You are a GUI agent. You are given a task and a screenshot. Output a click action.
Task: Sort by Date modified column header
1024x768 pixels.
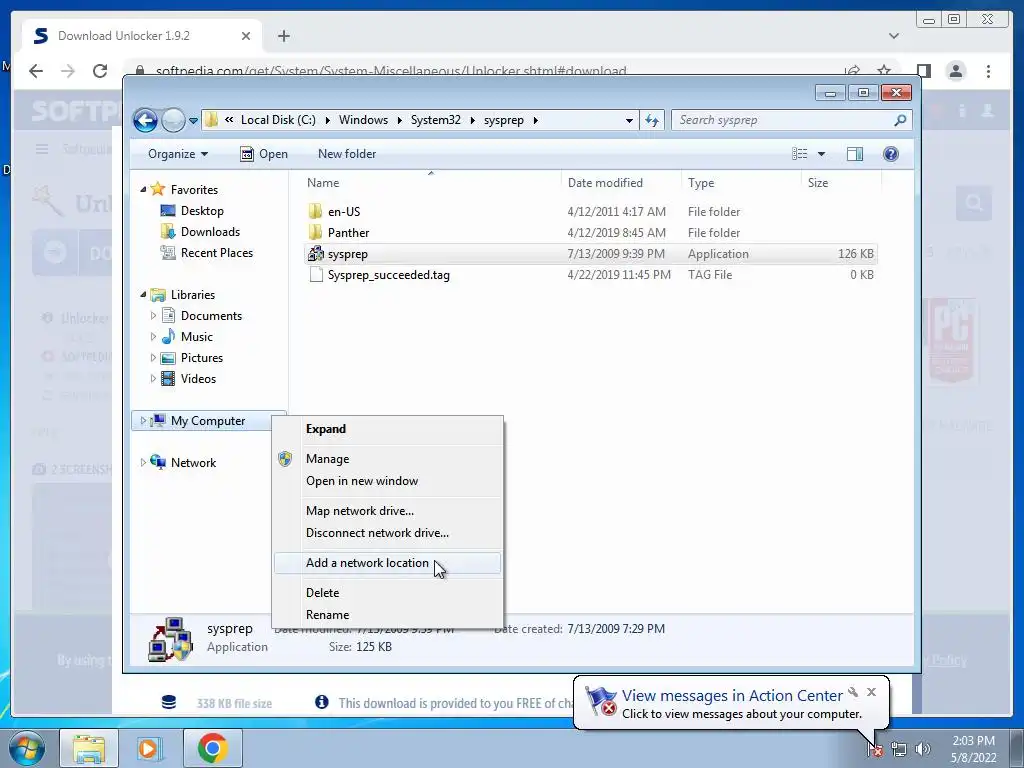pos(621,184)
